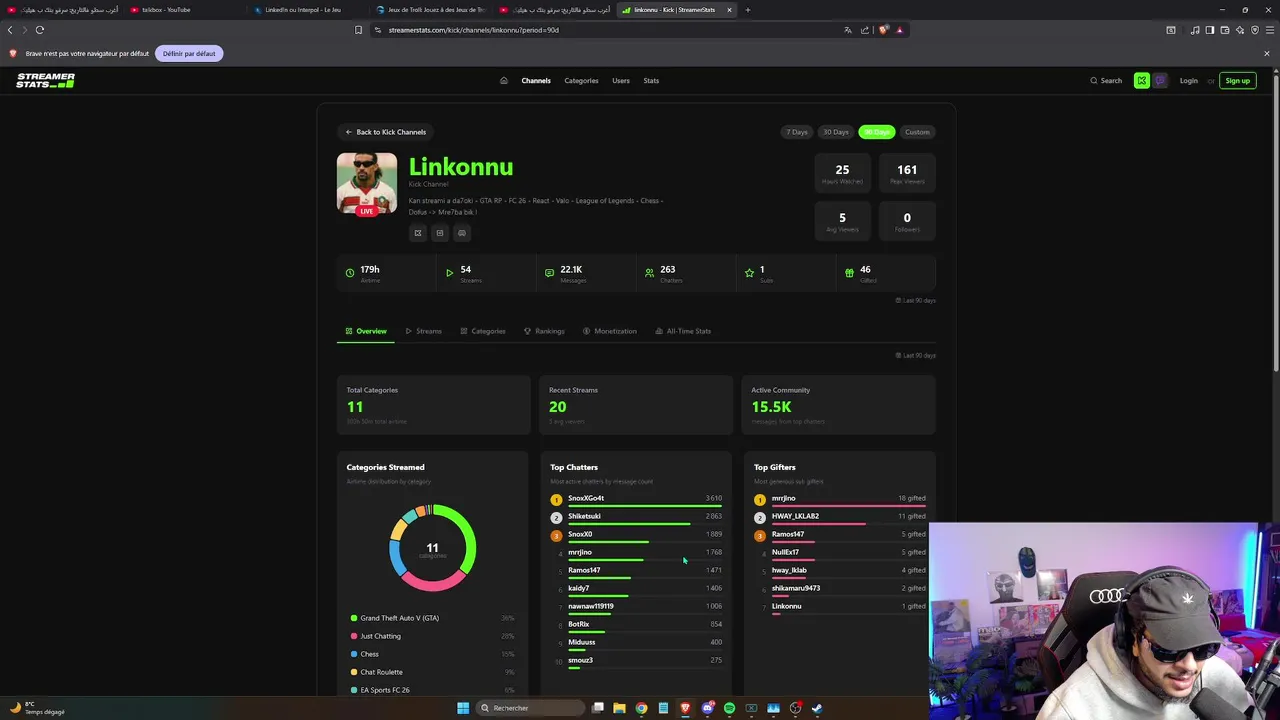The height and width of the screenshot is (720, 1280).
Task: Click the Chatters people icon
Action: 649,272
